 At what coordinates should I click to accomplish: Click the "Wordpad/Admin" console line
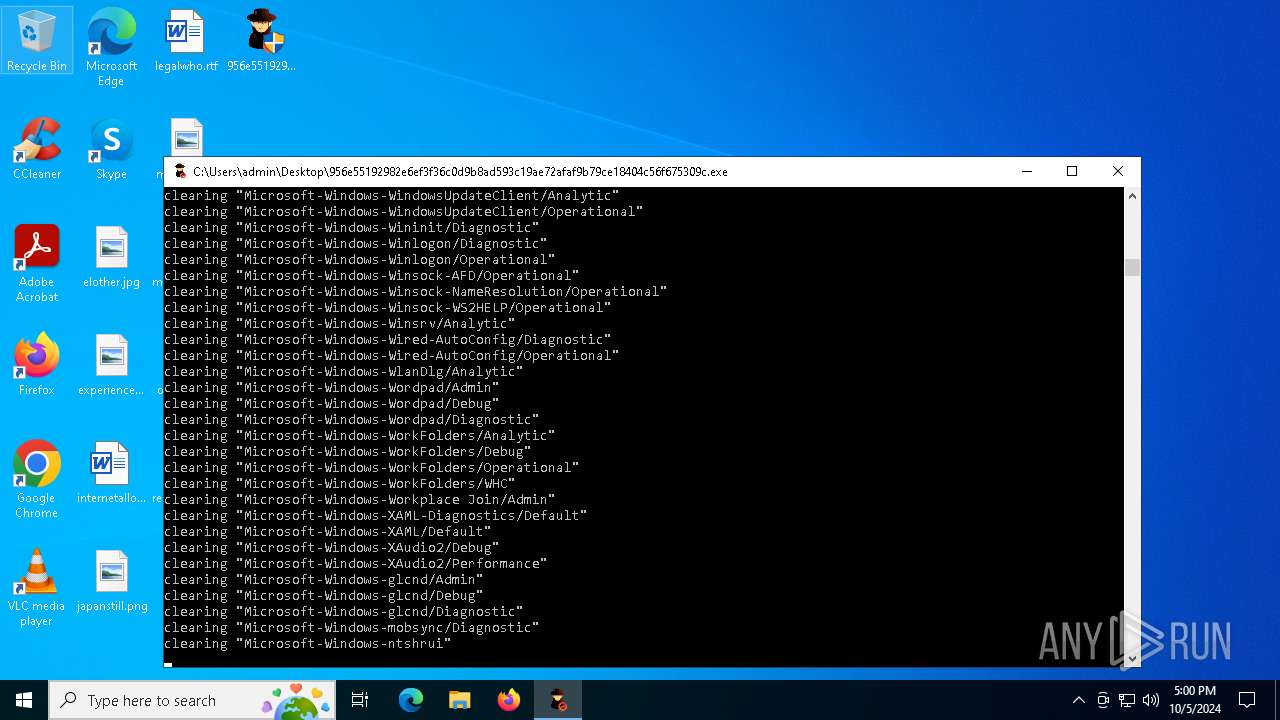[x=331, y=388]
